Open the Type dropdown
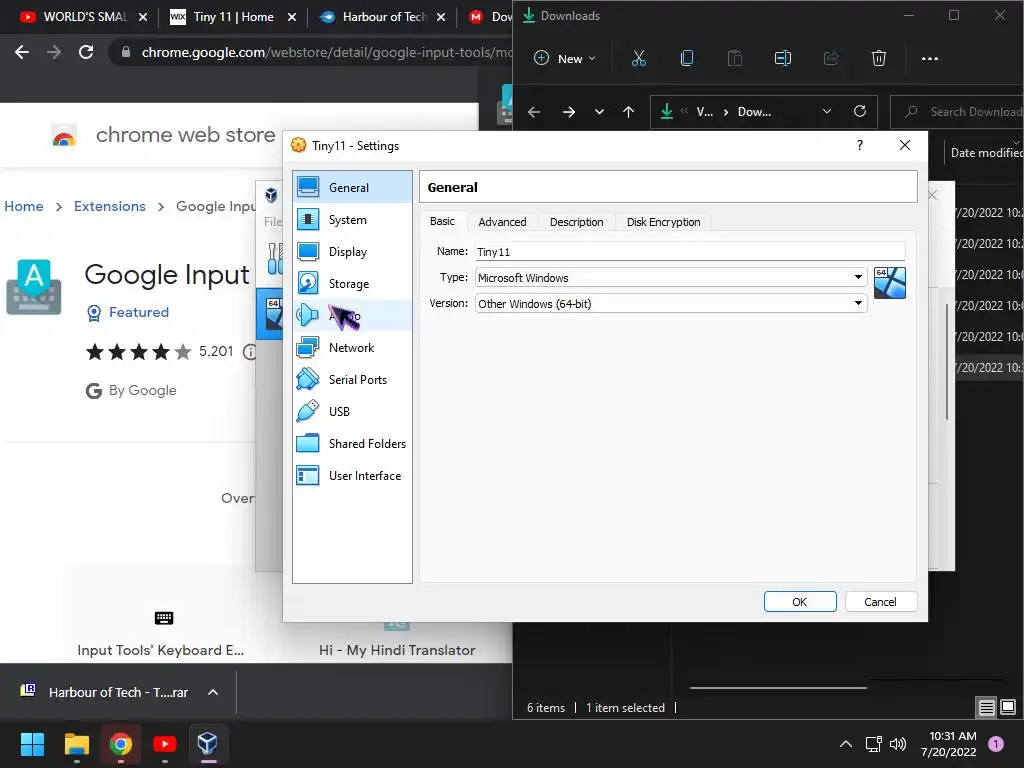The width and height of the screenshot is (1024, 768). [858, 278]
